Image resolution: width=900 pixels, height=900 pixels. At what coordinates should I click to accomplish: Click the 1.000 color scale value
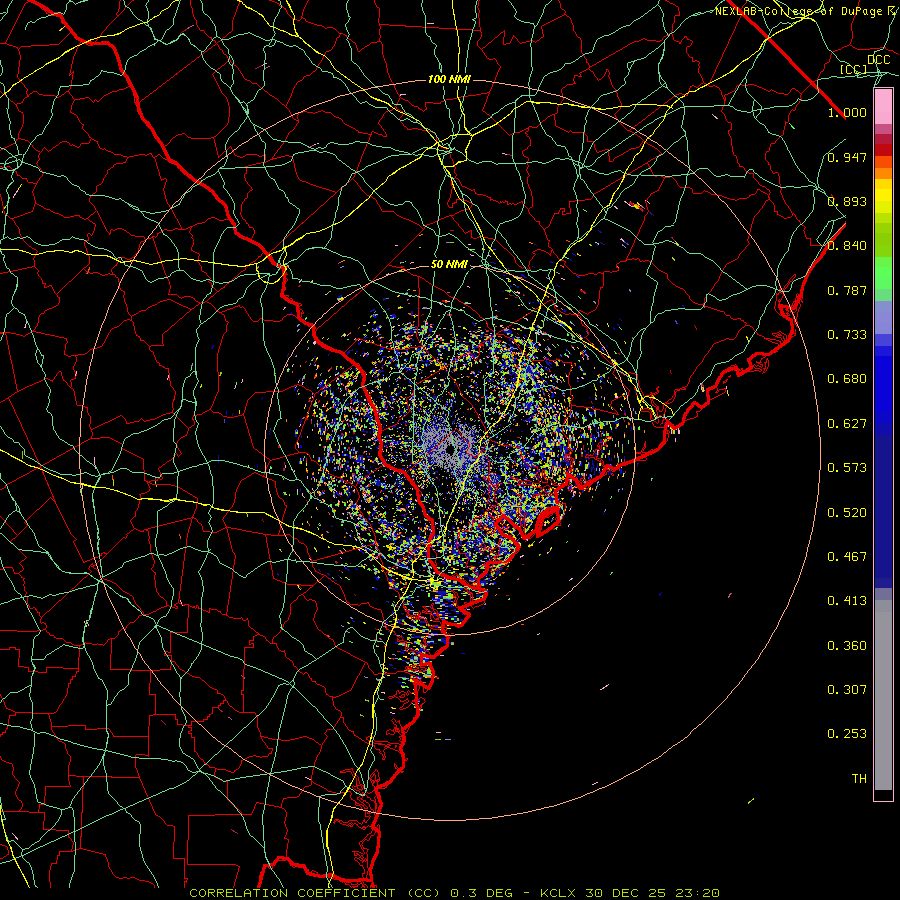click(847, 112)
